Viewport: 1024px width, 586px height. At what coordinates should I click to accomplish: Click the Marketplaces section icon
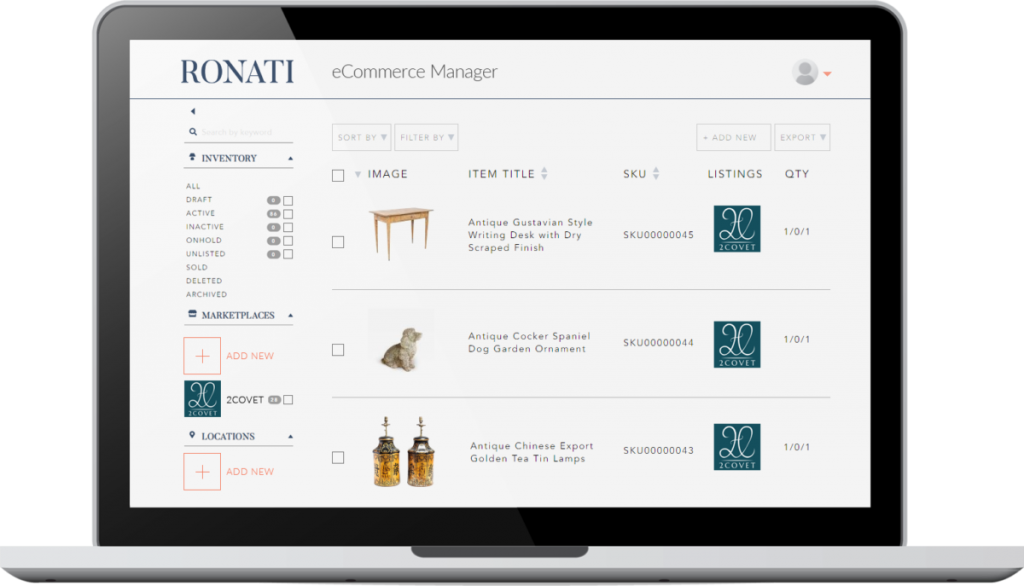tap(191, 314)
